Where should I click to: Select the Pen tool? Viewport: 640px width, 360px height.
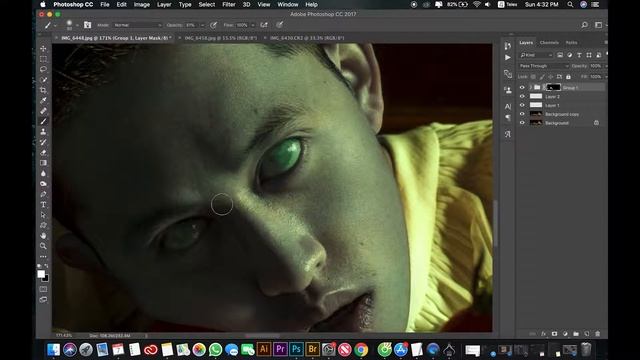[43, 194]
